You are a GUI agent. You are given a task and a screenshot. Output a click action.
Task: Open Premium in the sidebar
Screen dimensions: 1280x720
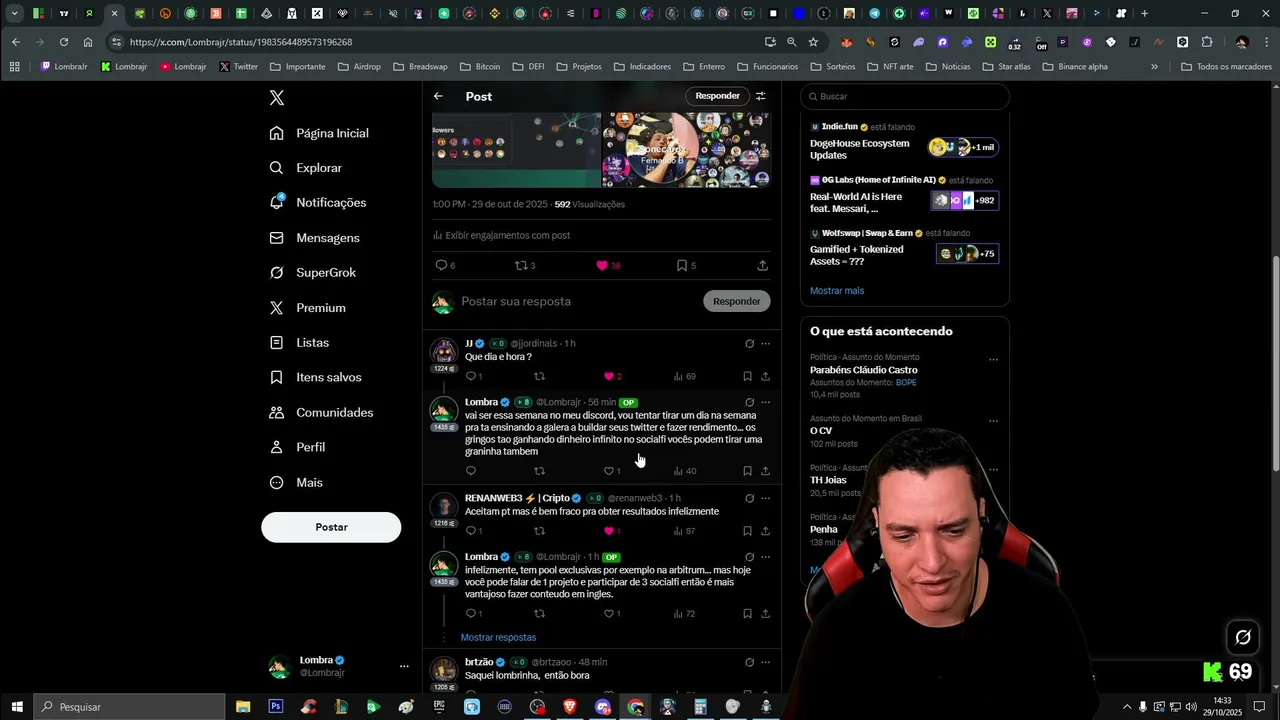tap(308, 308)
